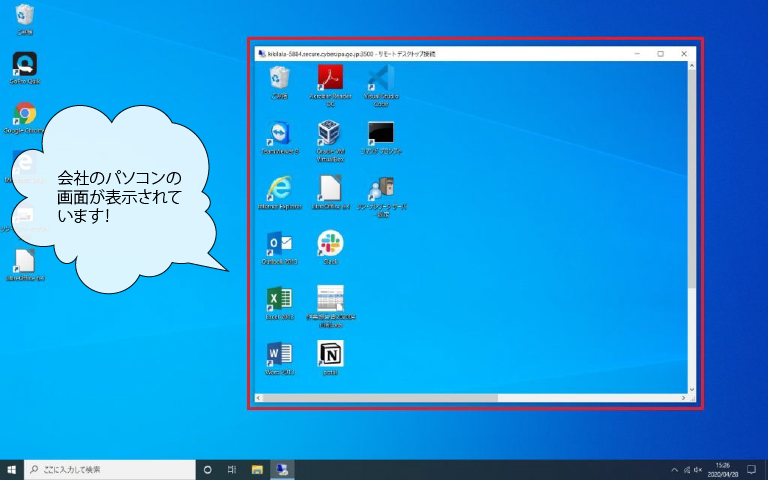
Task: Open Cortana from the taskbar
Action: click(x=208, y=470)
